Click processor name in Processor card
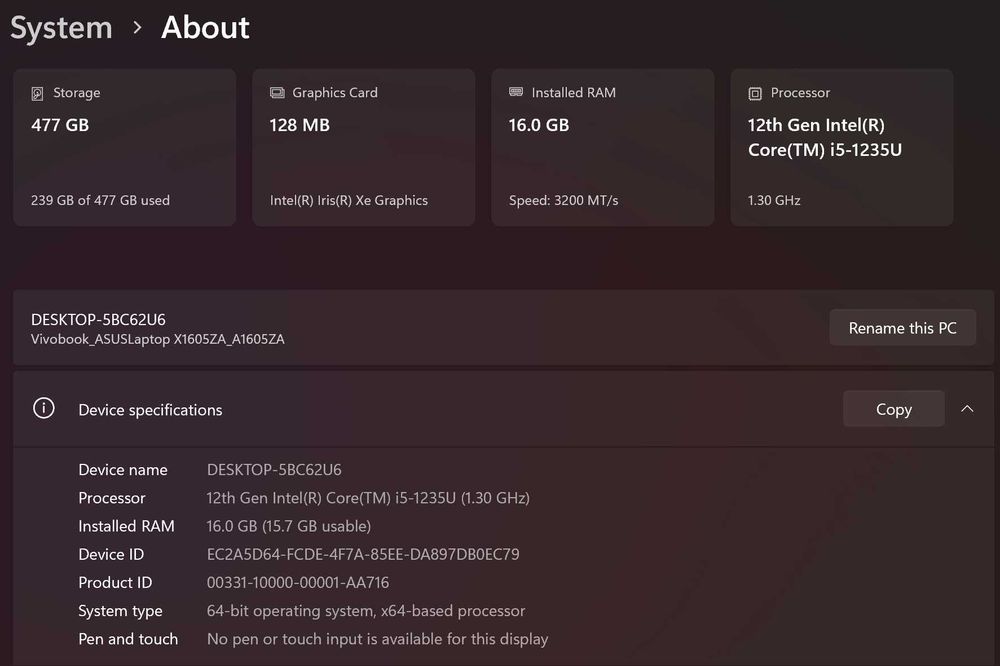Screen dimensions: 1000x666 pyautogui.click(x=825, y=137)
